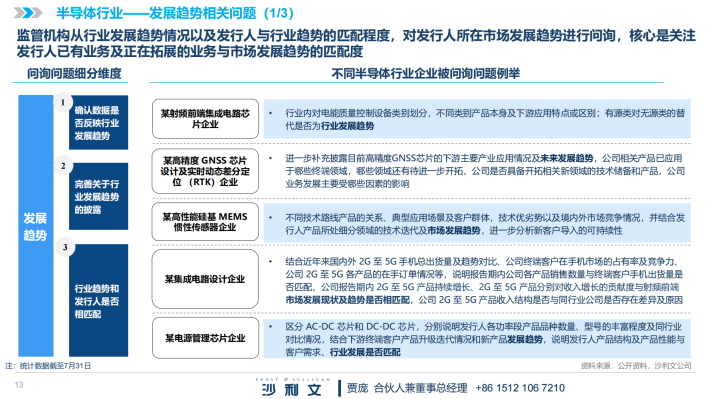Select the 完善关于行业发展趋势的披露 box
This screenshot has height=399, width=710.
point(98,196)
